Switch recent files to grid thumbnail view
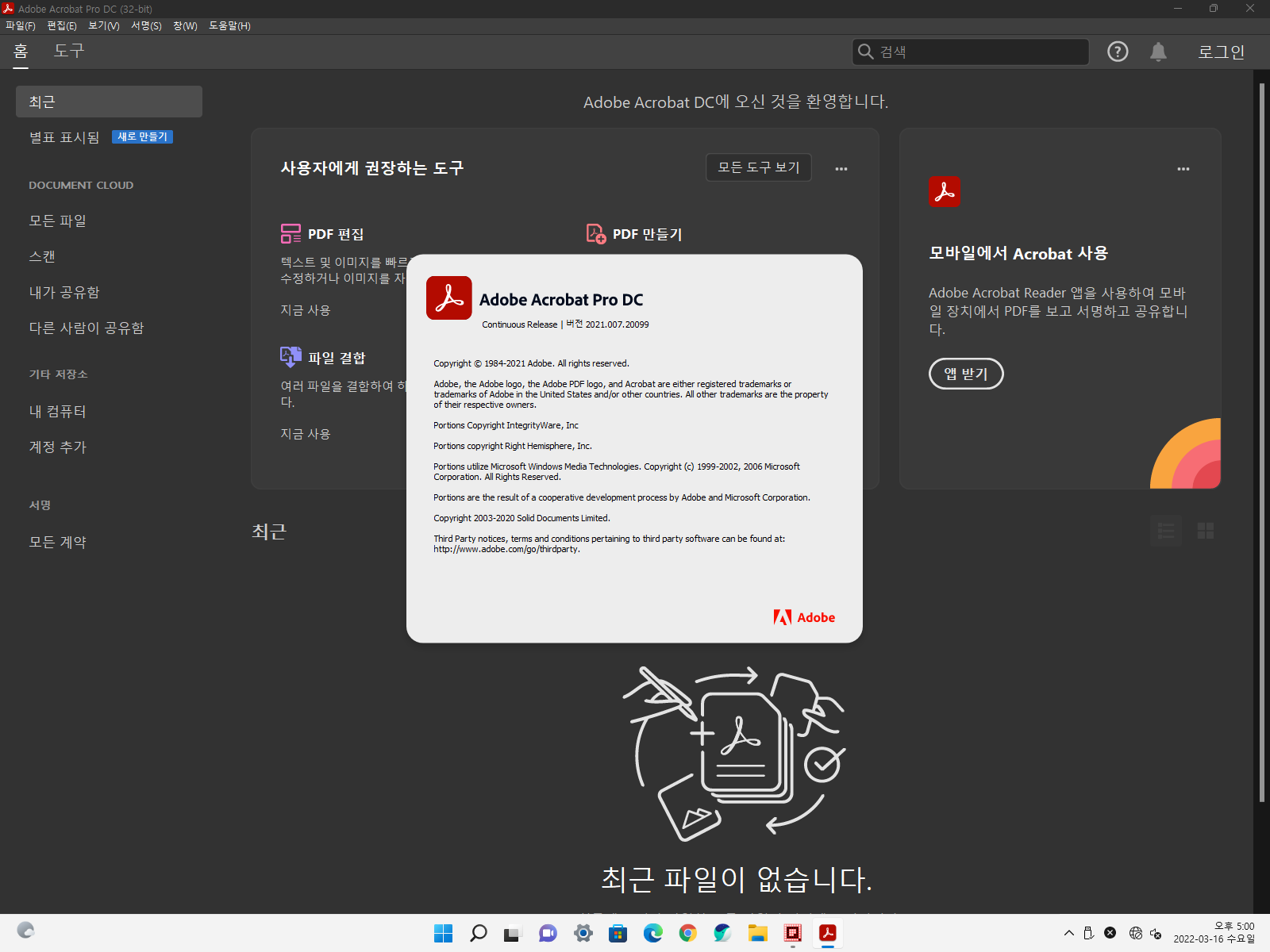This screenshot has width=1270, height=952. (1206, 531)
